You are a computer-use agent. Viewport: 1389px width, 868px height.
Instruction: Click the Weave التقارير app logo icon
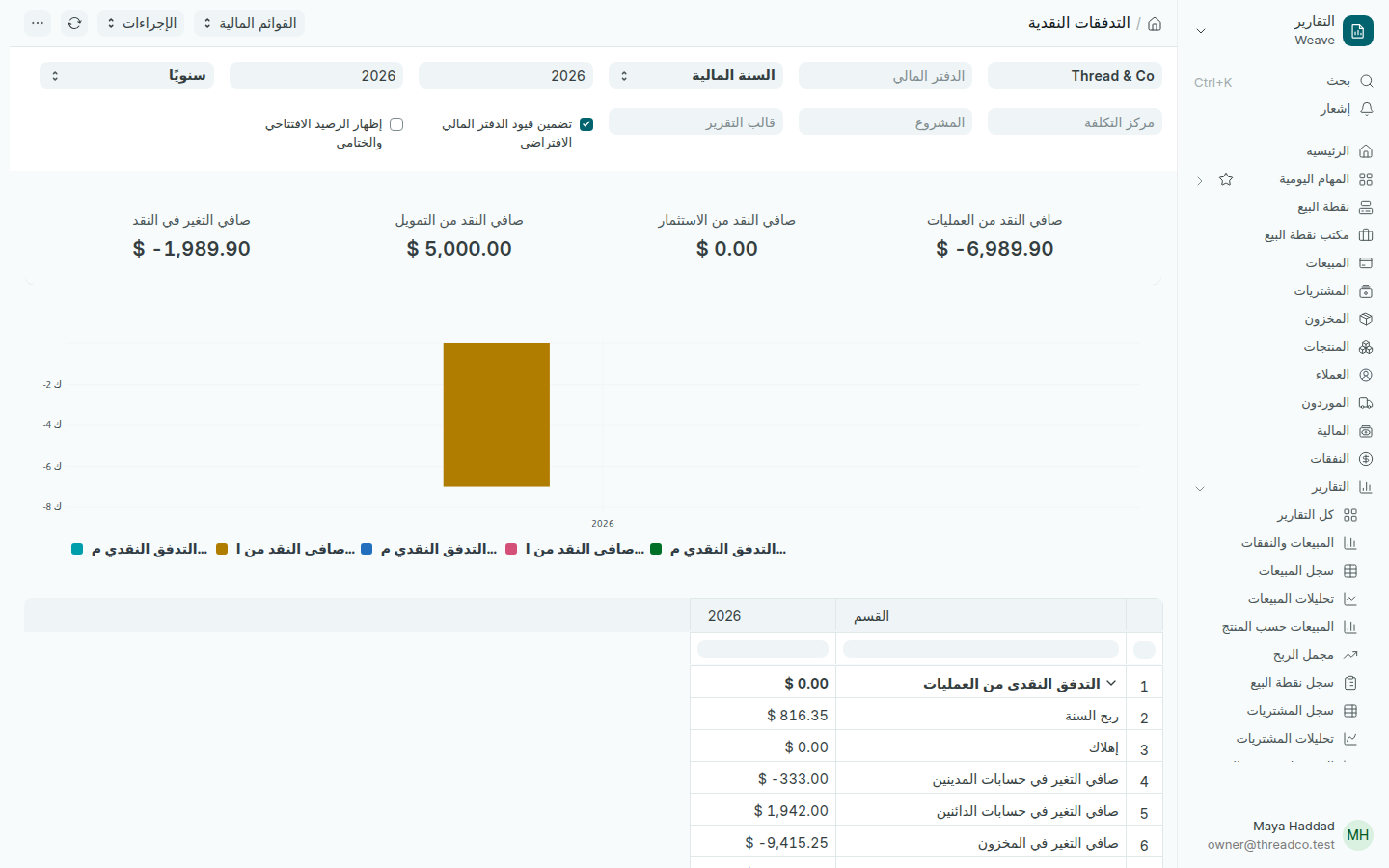pyautogui.click(x=1358, y=31)
